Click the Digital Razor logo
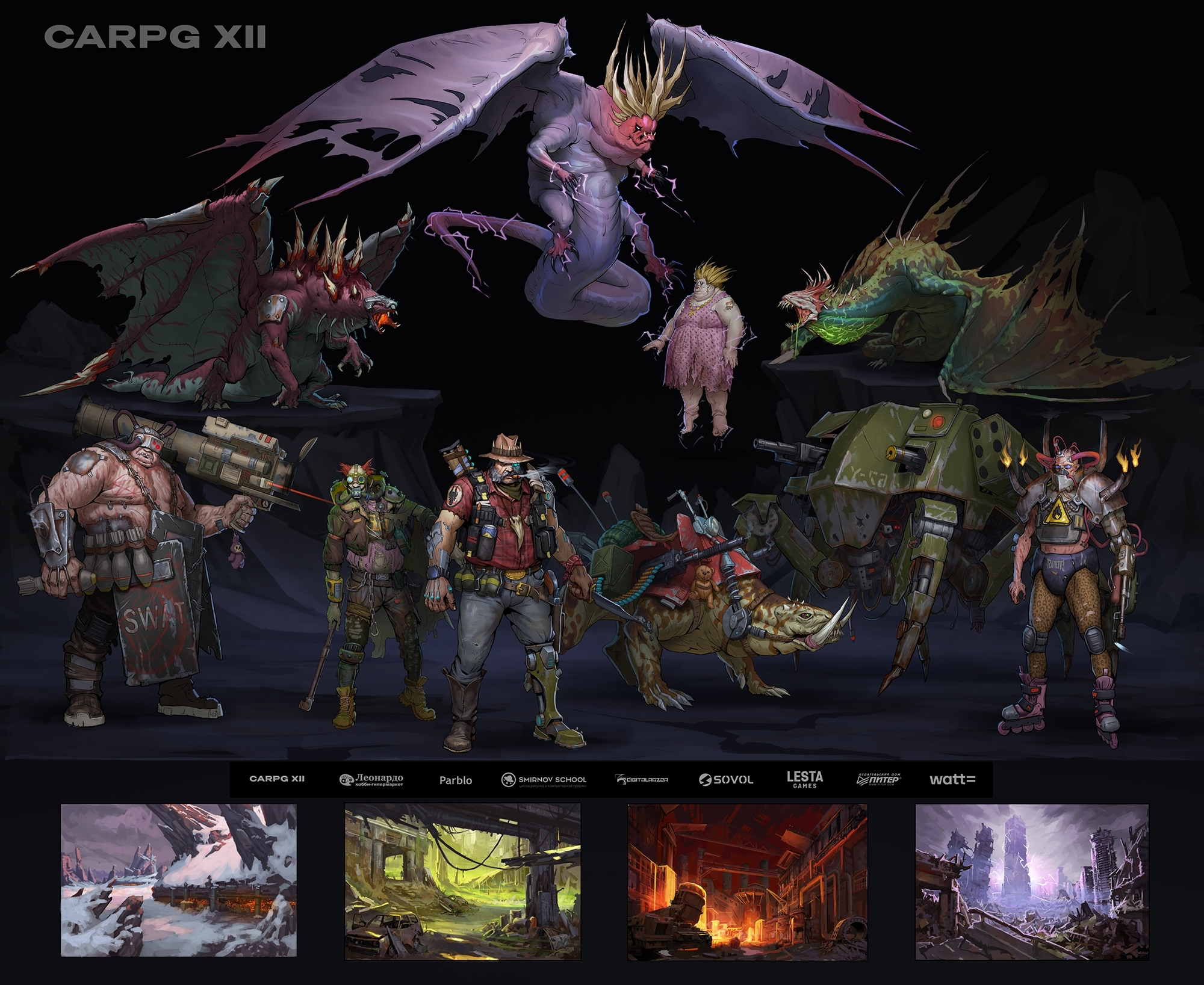 (x=642, y=780)
